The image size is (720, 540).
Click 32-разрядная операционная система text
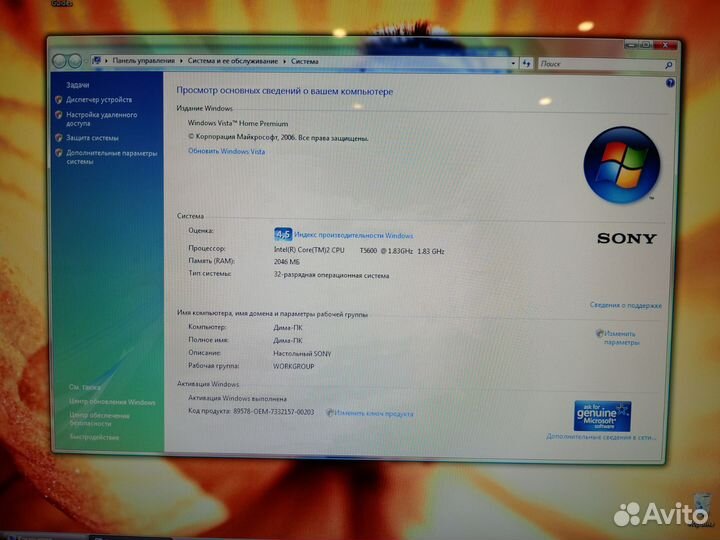331,276
